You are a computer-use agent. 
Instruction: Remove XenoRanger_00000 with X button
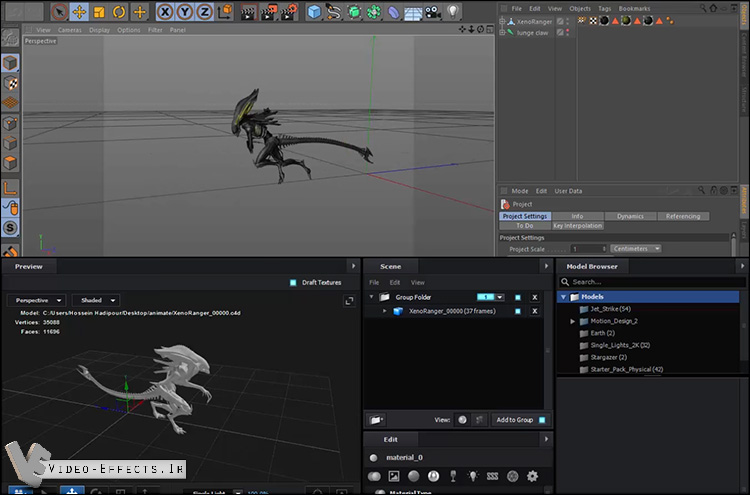[x=535, y=311]
